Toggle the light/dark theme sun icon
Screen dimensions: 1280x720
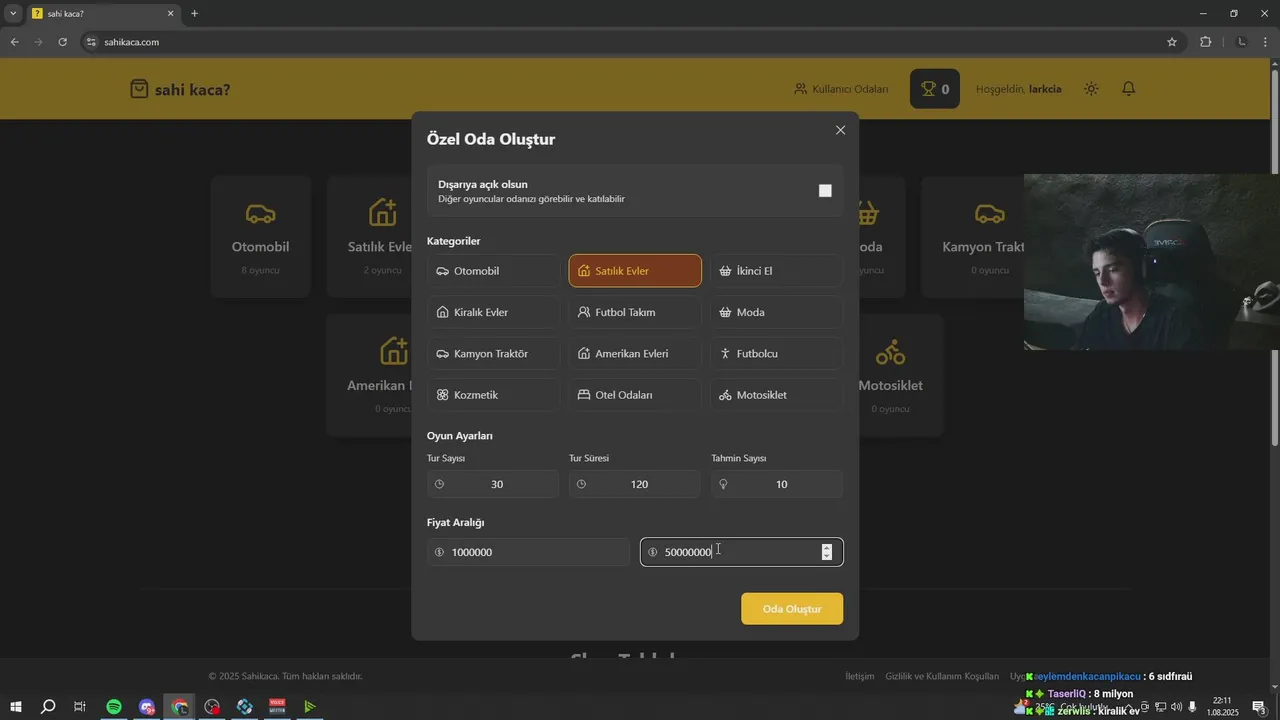pos(1091,89)
